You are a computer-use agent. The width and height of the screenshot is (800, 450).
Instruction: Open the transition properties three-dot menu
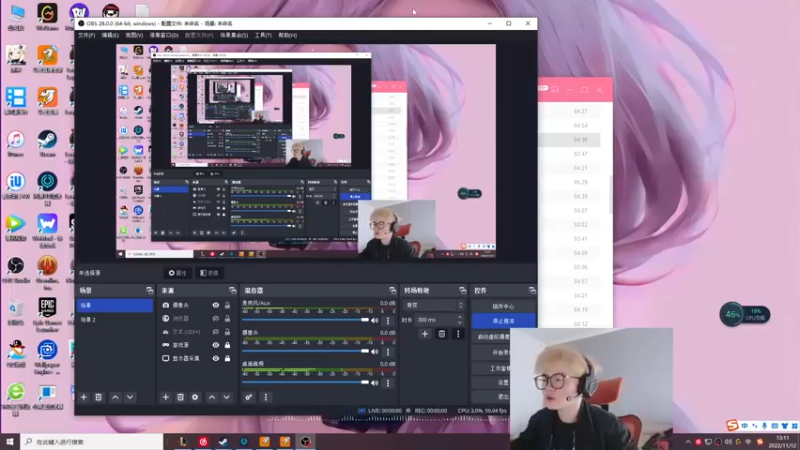[458, 334]
